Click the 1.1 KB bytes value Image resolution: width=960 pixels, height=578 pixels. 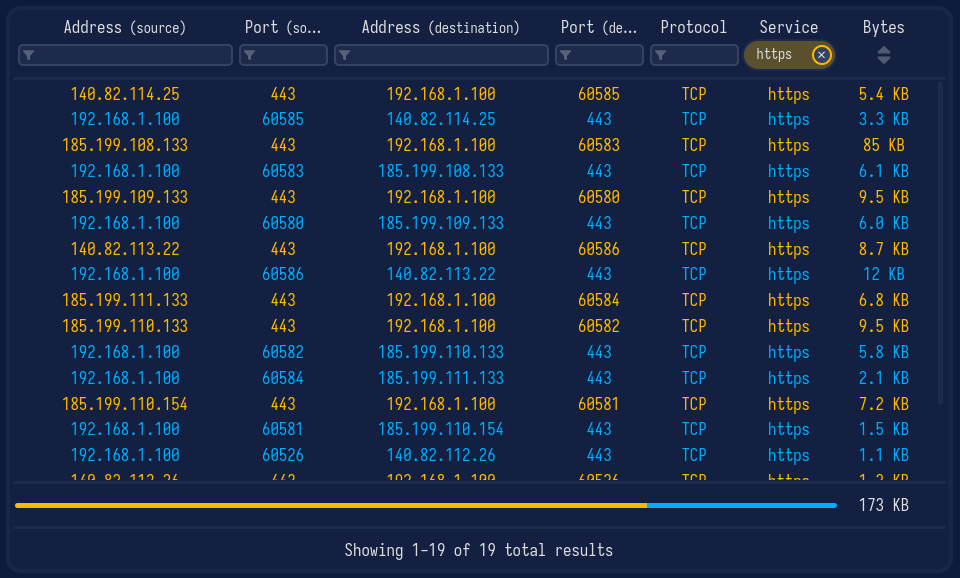tap(883, 456)
